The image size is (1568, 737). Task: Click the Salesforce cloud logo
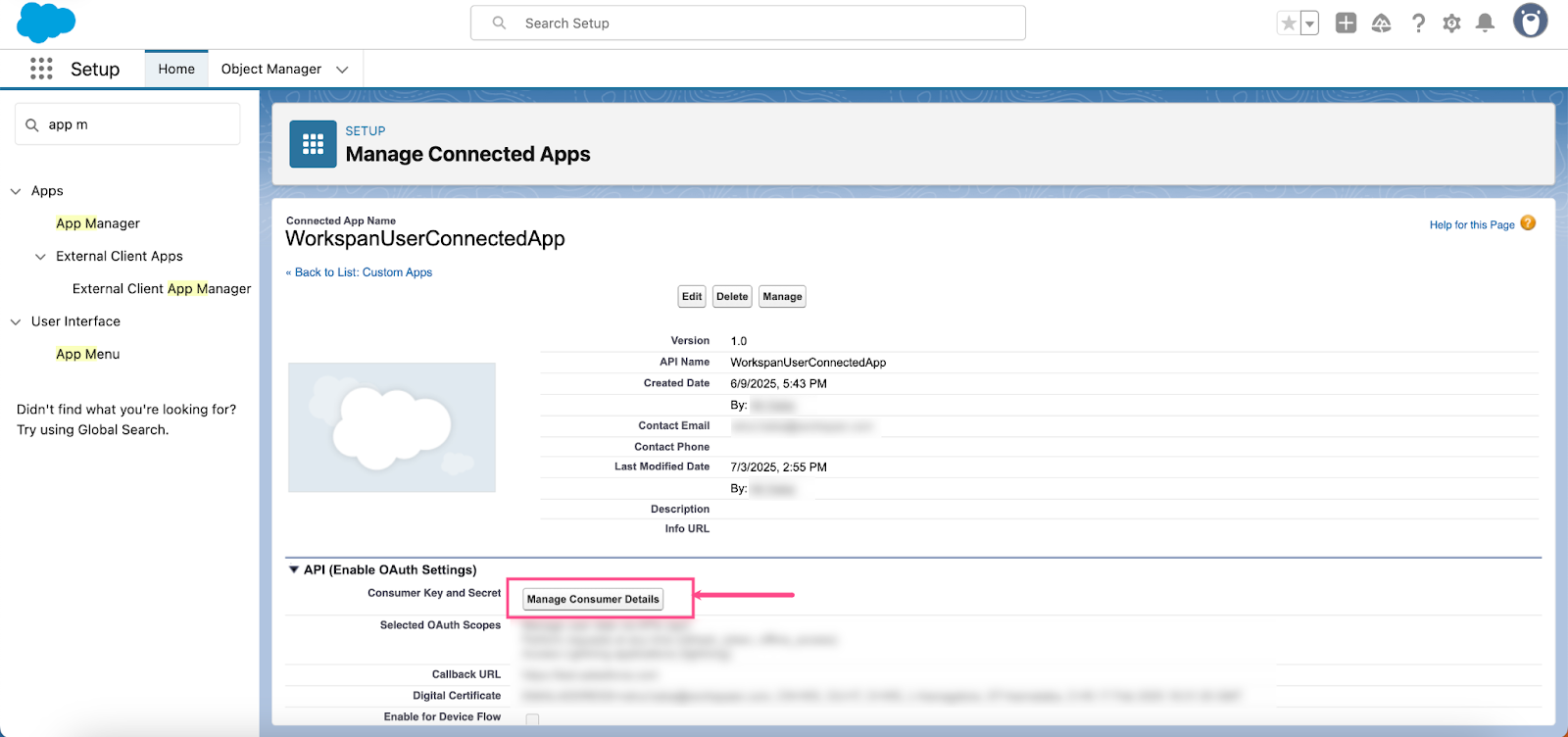pyautogui.click(x=46, y=23)
